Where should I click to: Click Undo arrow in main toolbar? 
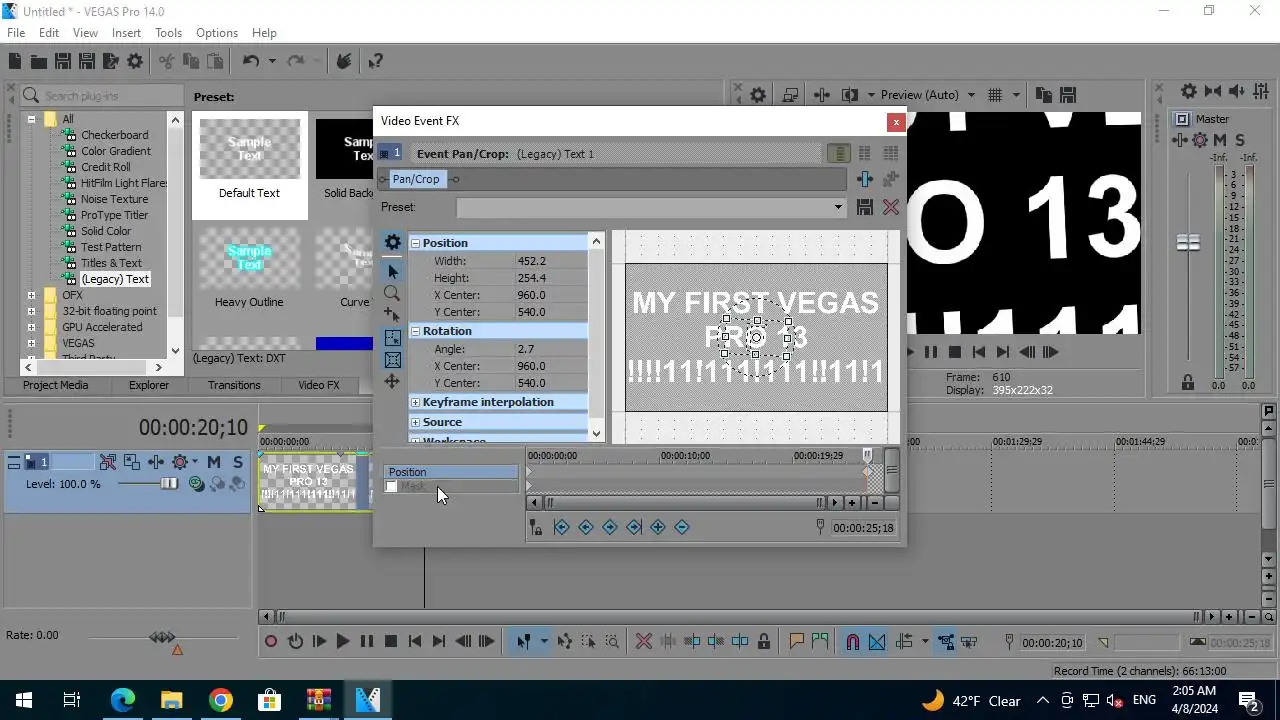coord(251,62)
